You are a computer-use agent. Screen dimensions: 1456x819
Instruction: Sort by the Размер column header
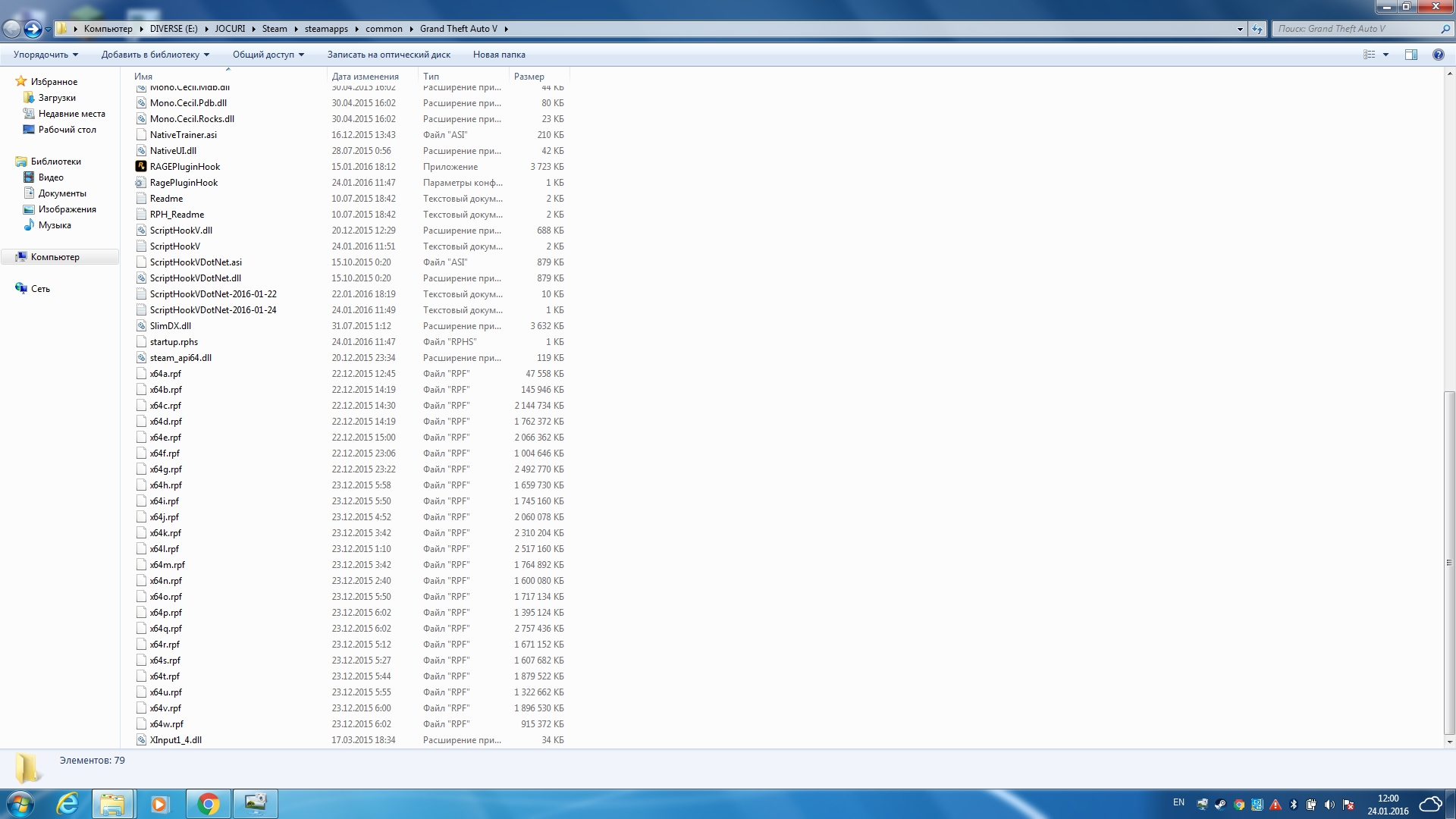(x=529, y=77)
